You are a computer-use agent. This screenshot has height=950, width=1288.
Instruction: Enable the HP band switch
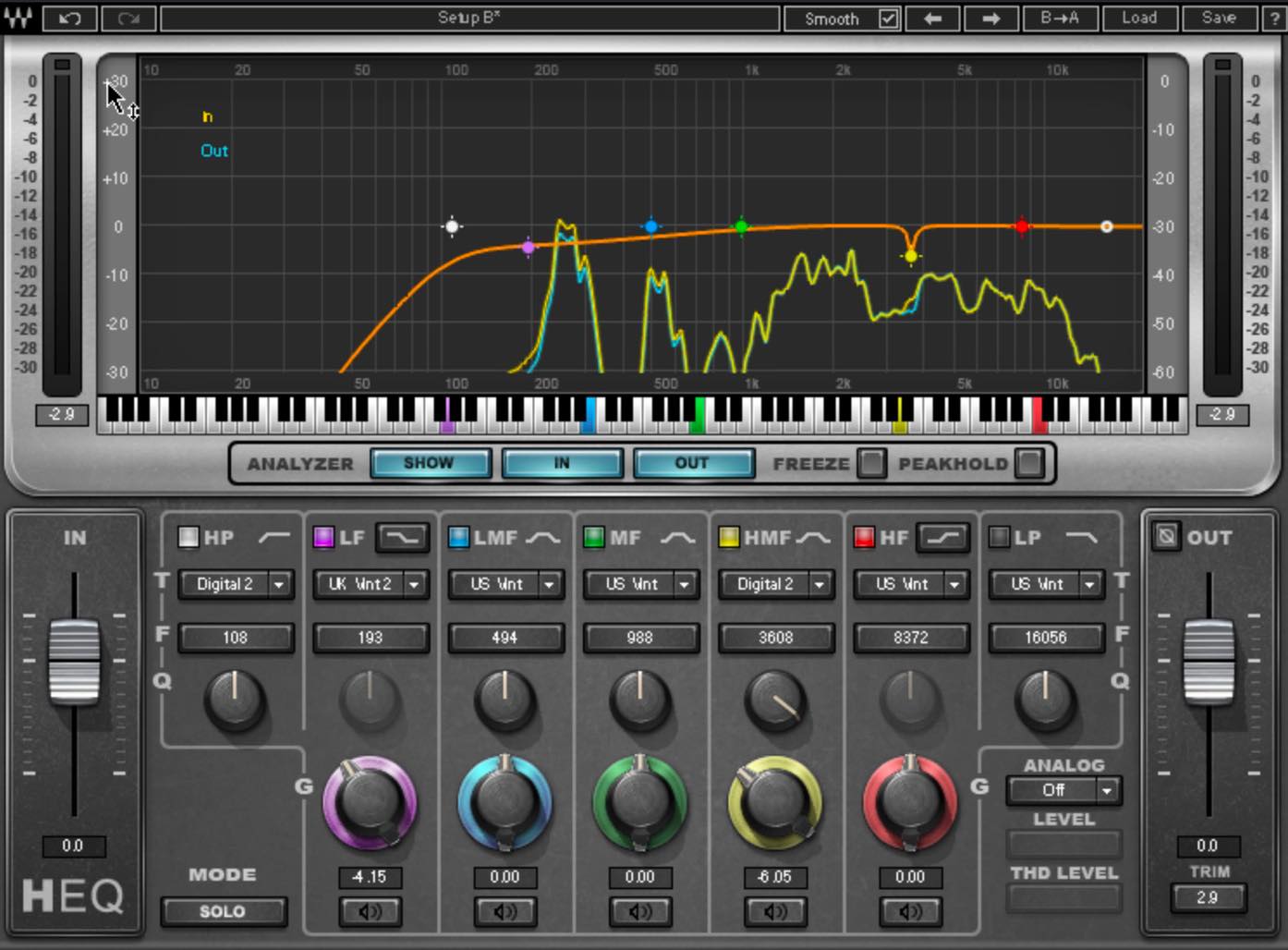188,537
